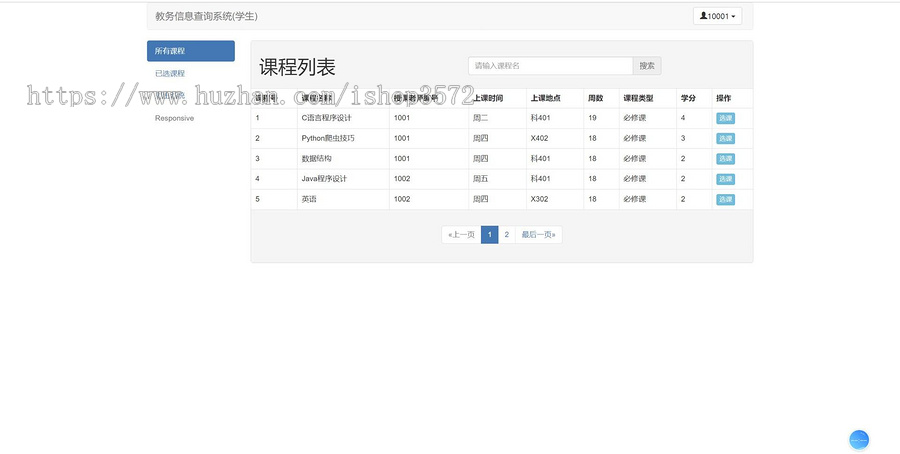Select page 1 in pagination
The height and width of the screenshot is (454, 900).
(x=490, y=234)
